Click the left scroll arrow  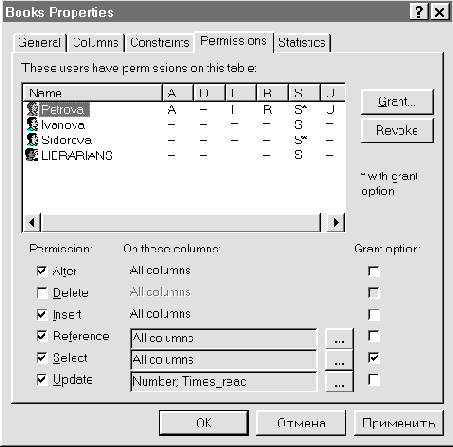tap(32, 222)
